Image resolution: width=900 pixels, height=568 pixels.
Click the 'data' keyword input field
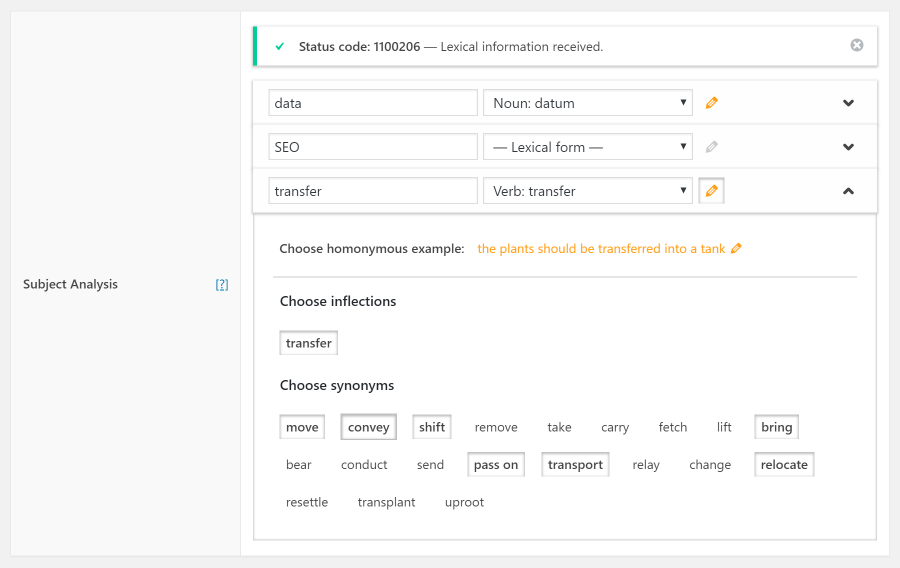(x=373, y=103)
